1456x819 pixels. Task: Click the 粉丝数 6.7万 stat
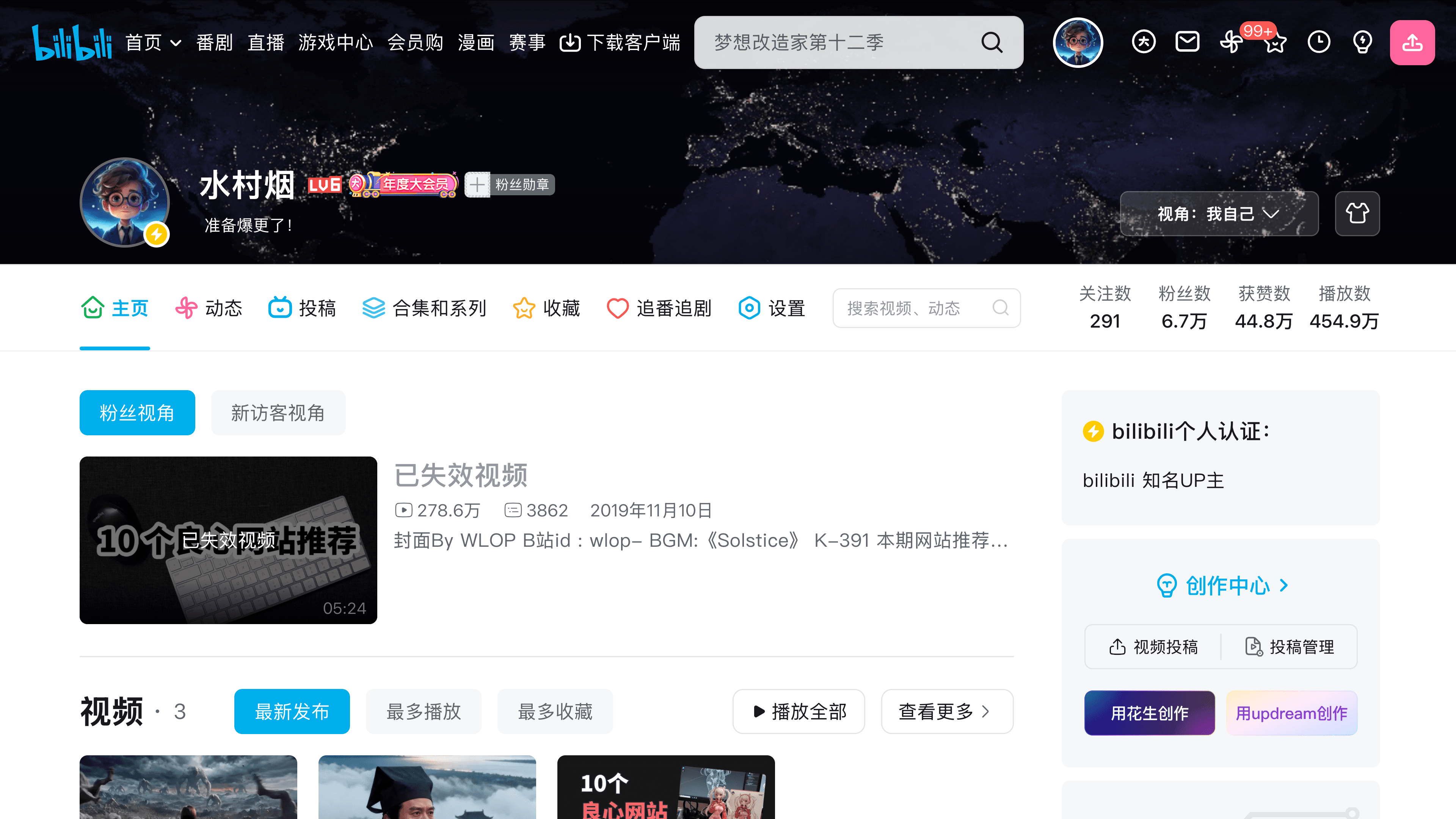[x=1184, y=307]
